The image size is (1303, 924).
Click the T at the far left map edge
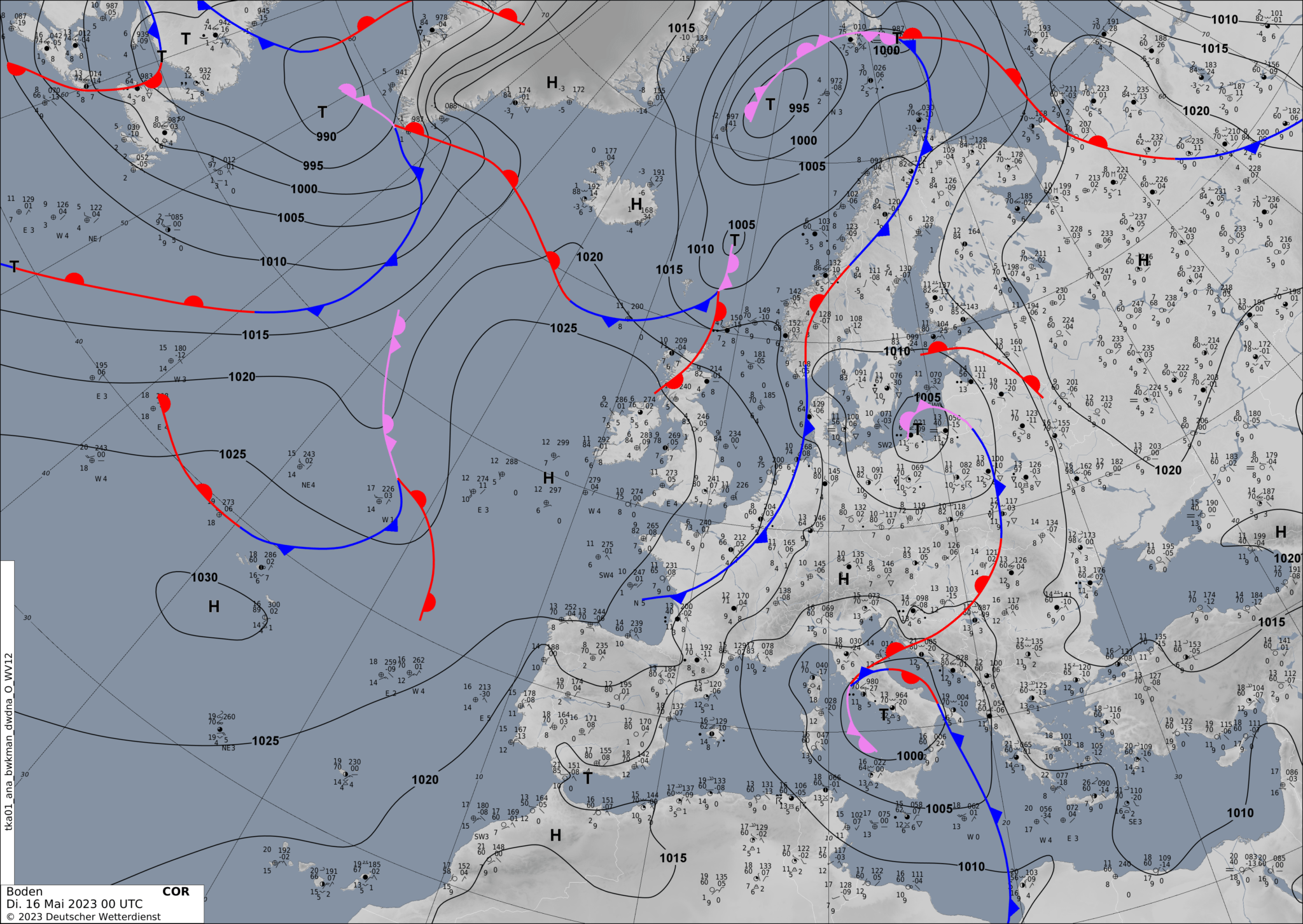click(14, 266)
